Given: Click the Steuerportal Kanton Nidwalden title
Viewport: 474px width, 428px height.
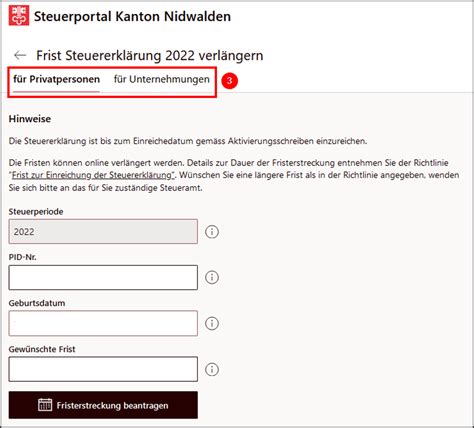Looking at the screenshot, I should (132, 16).
